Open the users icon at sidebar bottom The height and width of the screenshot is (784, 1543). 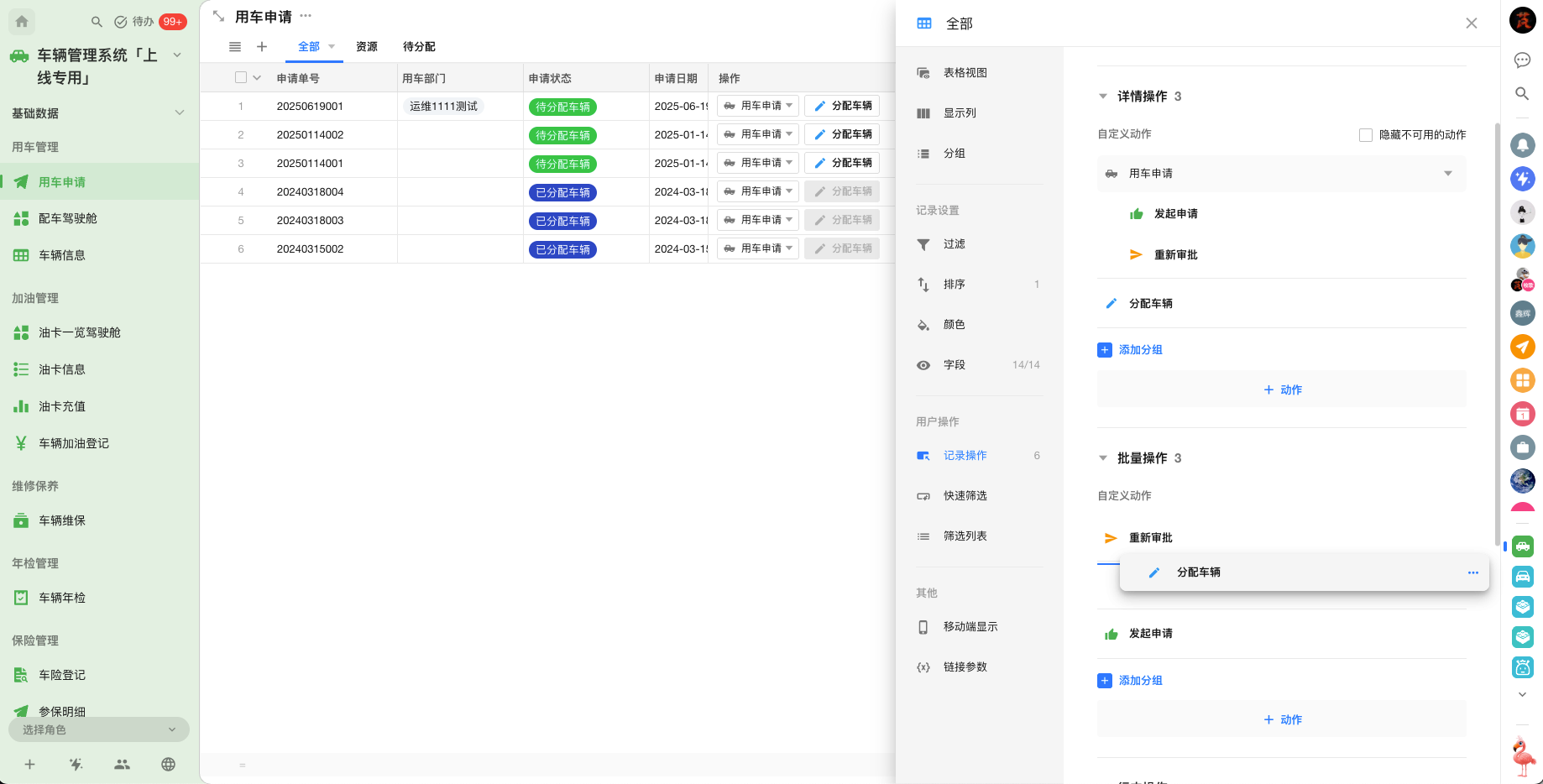point(122,764)
